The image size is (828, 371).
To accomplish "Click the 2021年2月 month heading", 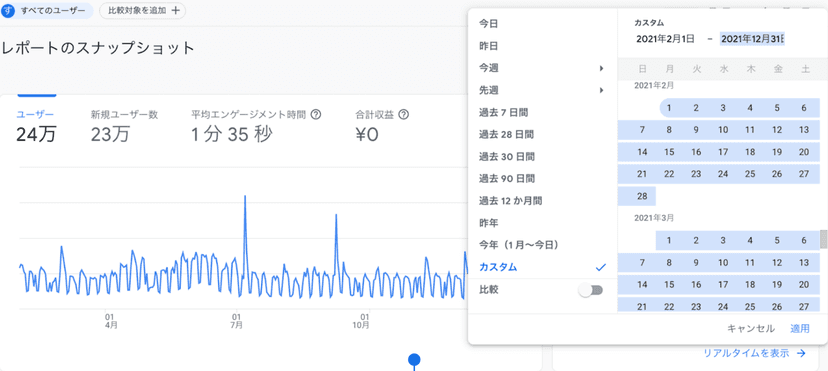I will point(654,85).
